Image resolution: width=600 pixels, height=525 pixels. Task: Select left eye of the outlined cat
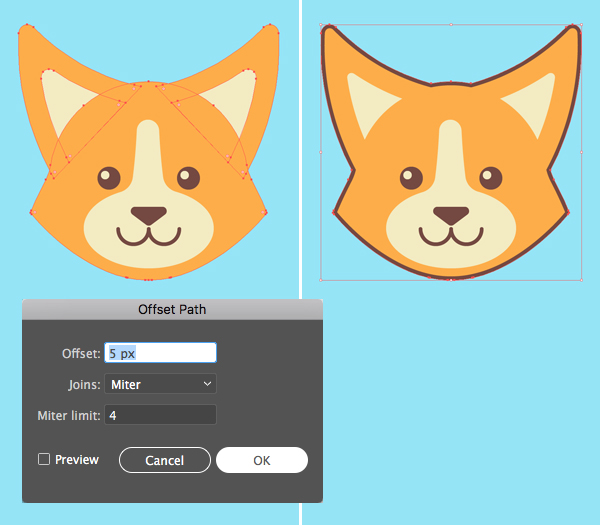411,179
